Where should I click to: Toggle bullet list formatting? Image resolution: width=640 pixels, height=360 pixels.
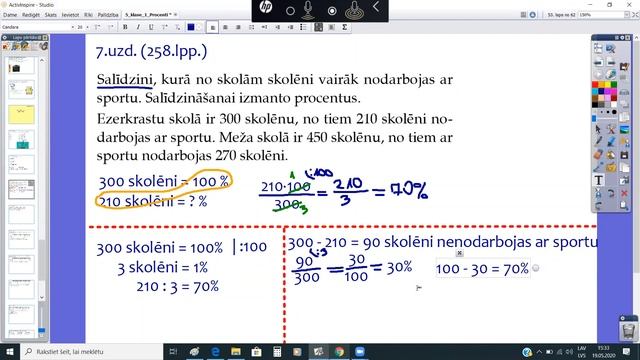(303, 27)
